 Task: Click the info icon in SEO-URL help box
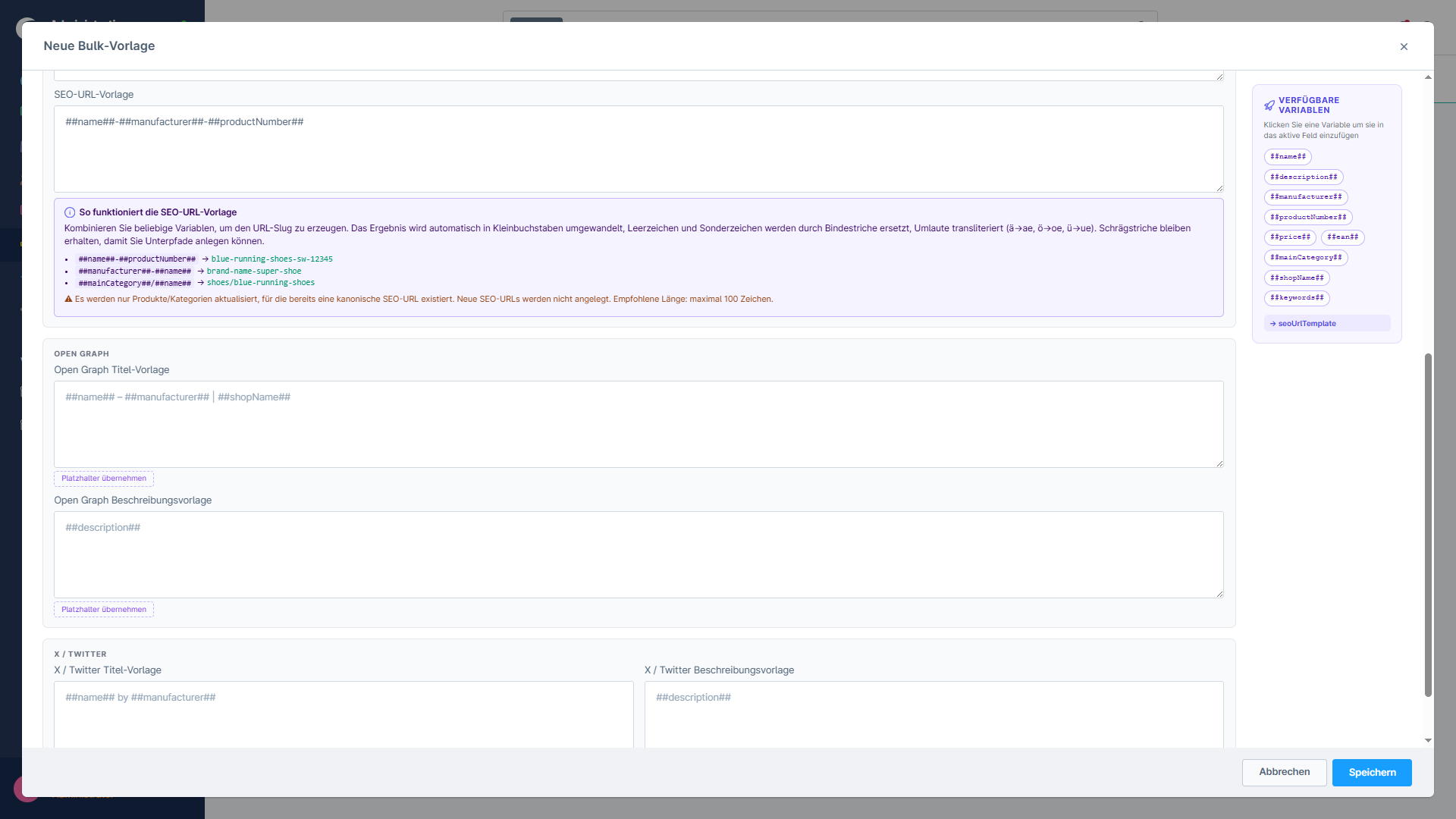[70, 213]
